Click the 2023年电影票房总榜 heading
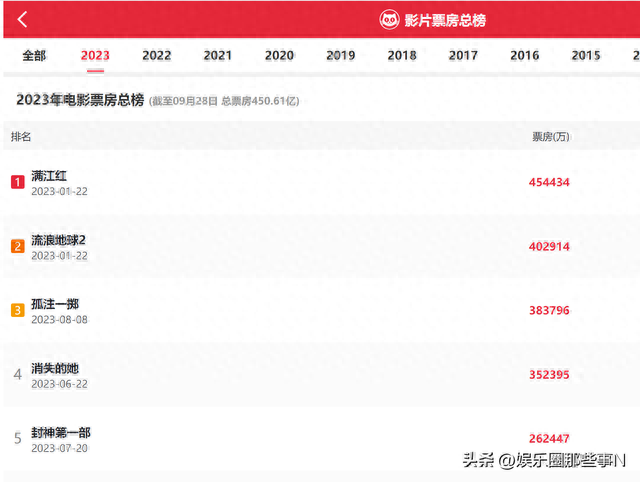Screen dimensions: 640x482 [80, 100]
